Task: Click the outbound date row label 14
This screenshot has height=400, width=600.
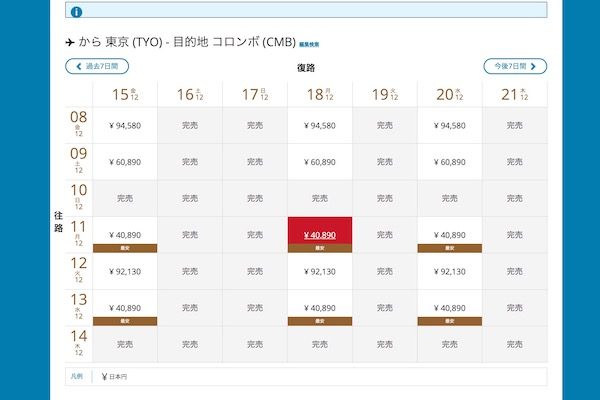Action: point(78,343)
